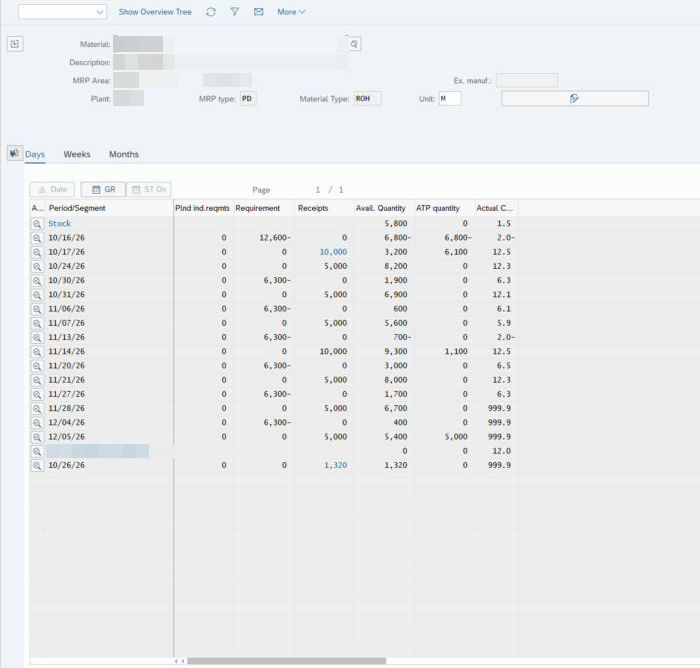Click the details magnifier for 10/26/26 row
700x668 pixels.
click(37, 466)
